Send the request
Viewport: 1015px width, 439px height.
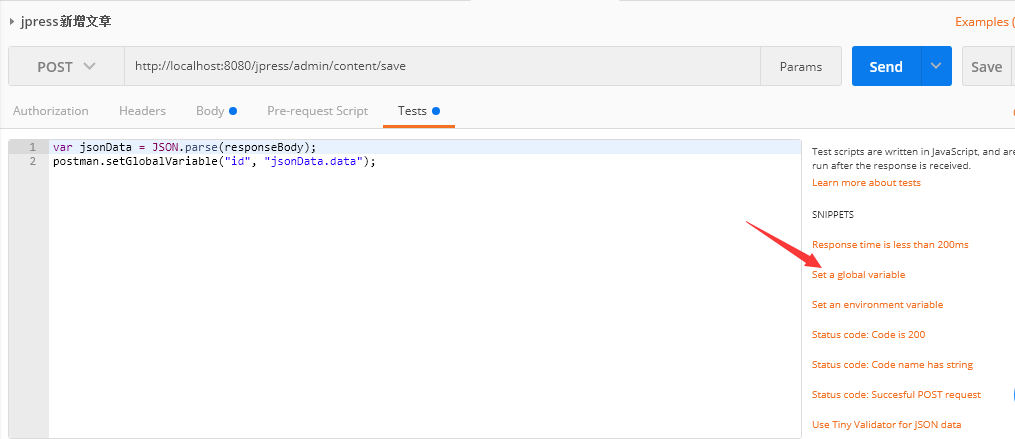pyautogui.click(x=886, y=67)
